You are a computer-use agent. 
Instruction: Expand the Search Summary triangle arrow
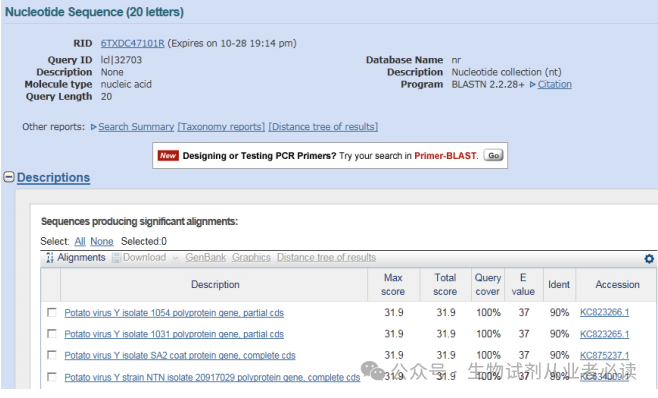(94, 127)
